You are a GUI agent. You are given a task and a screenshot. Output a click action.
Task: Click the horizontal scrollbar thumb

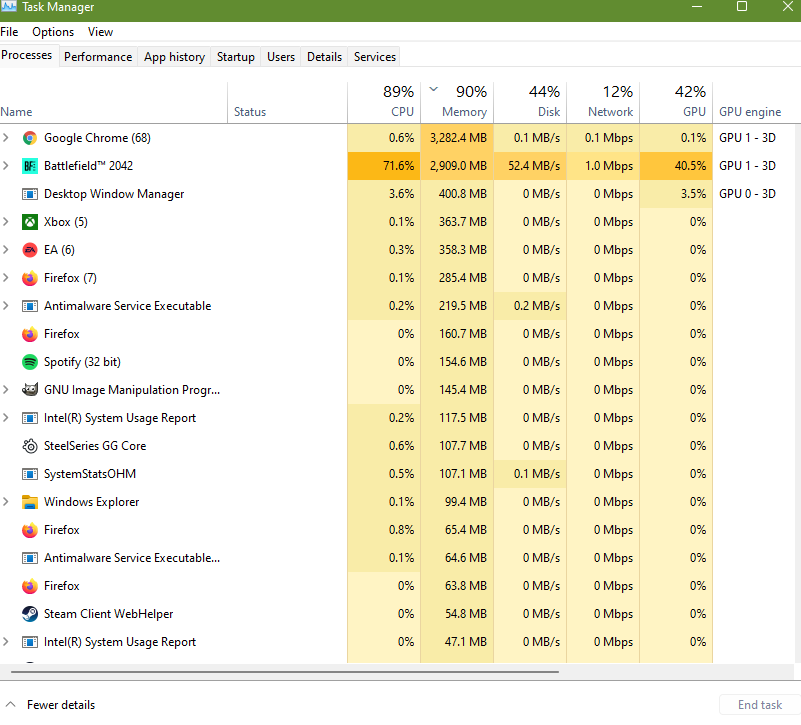pyautogui.click(x=285, y=672)
